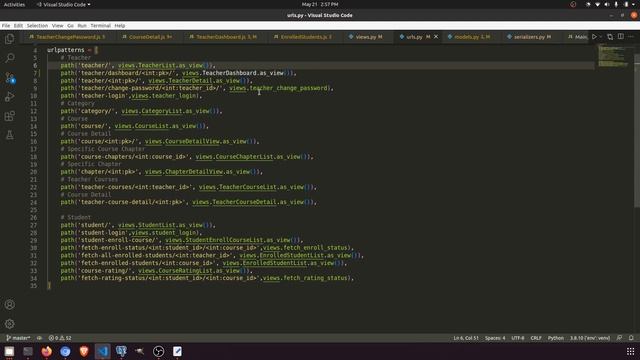Screen dimensions: 640x360
Task: Close the urls.py tab
Action: click(x=436, y=37)
